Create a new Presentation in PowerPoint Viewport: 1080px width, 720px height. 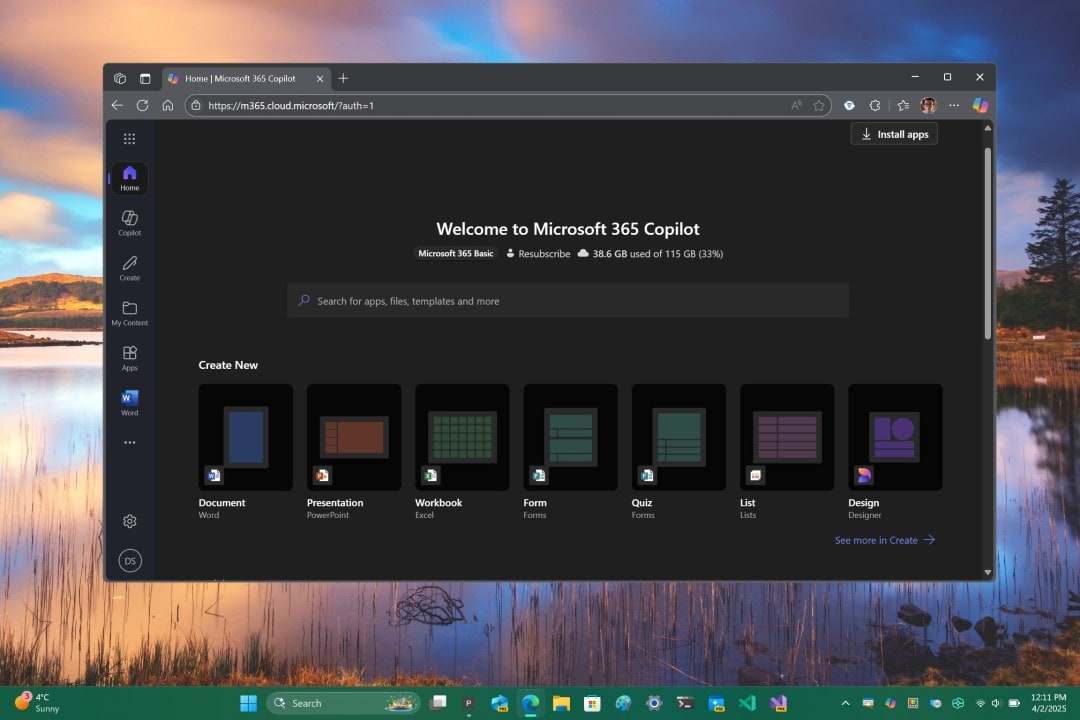(353, 436)
